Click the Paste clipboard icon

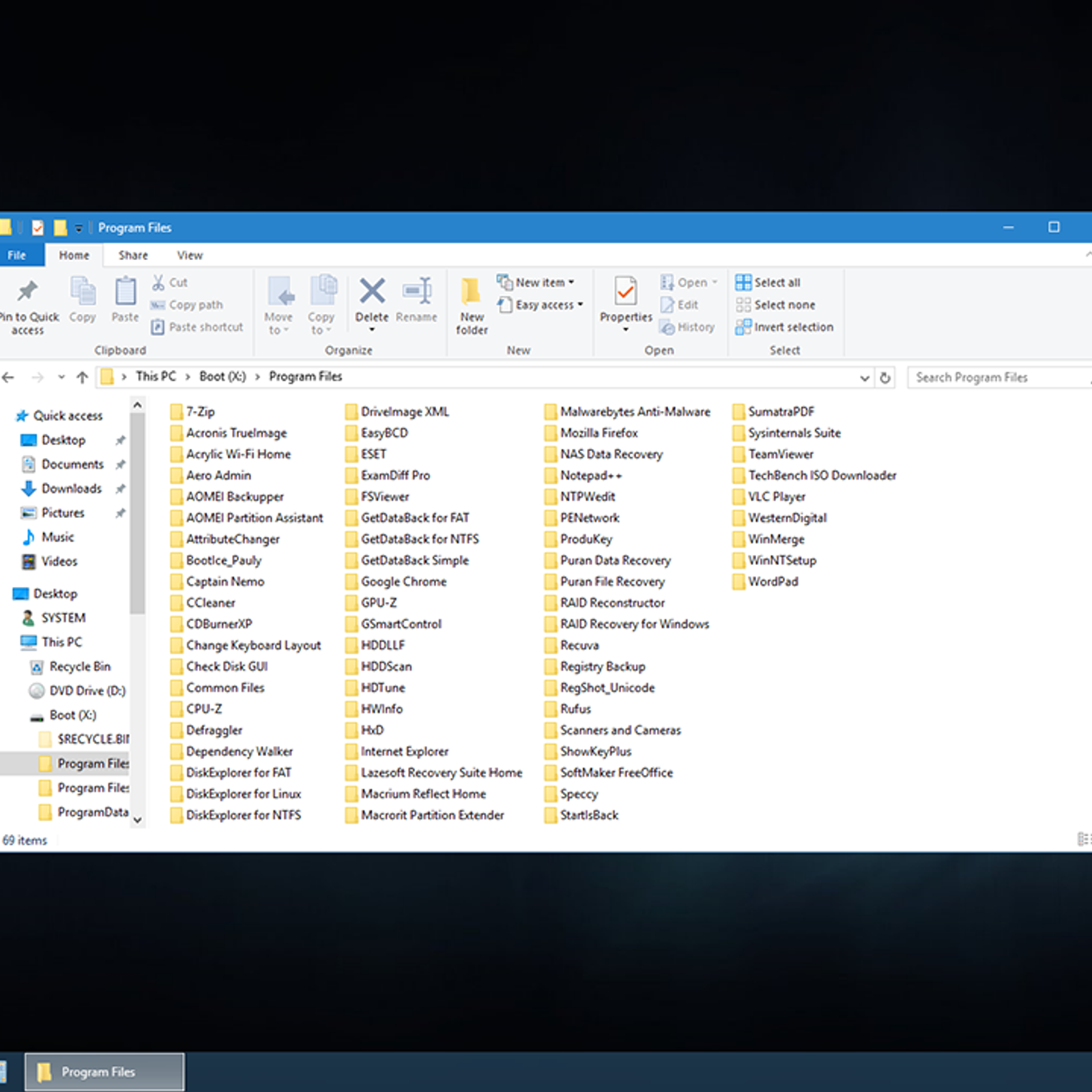pos(125,291)
